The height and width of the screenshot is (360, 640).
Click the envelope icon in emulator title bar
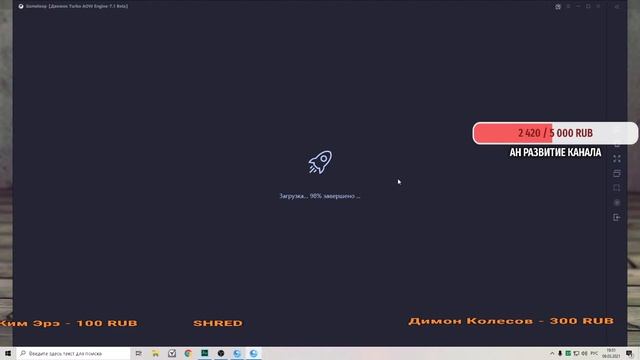coord(558,7)
